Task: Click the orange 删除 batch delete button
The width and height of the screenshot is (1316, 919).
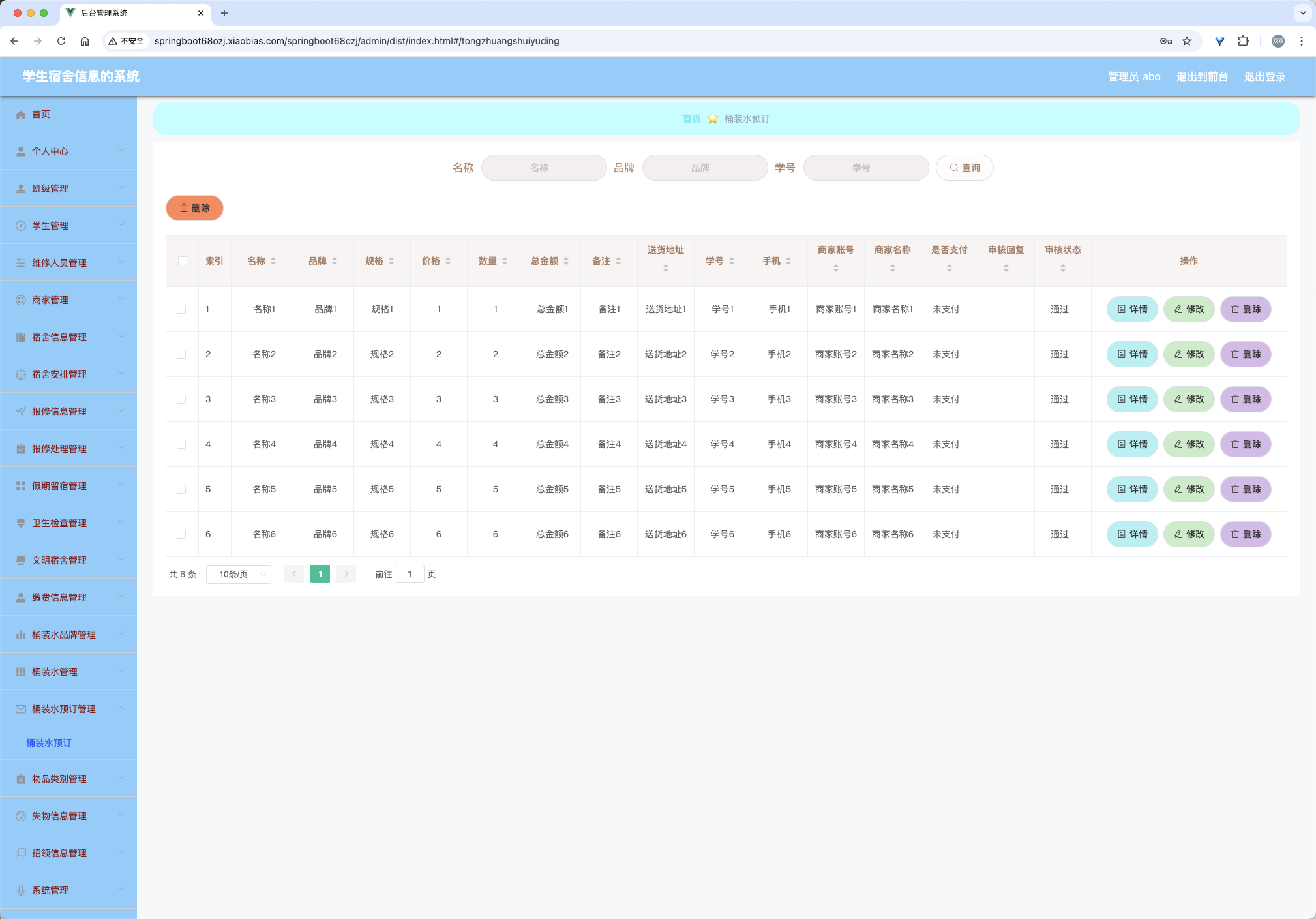Action: (194, 208)
